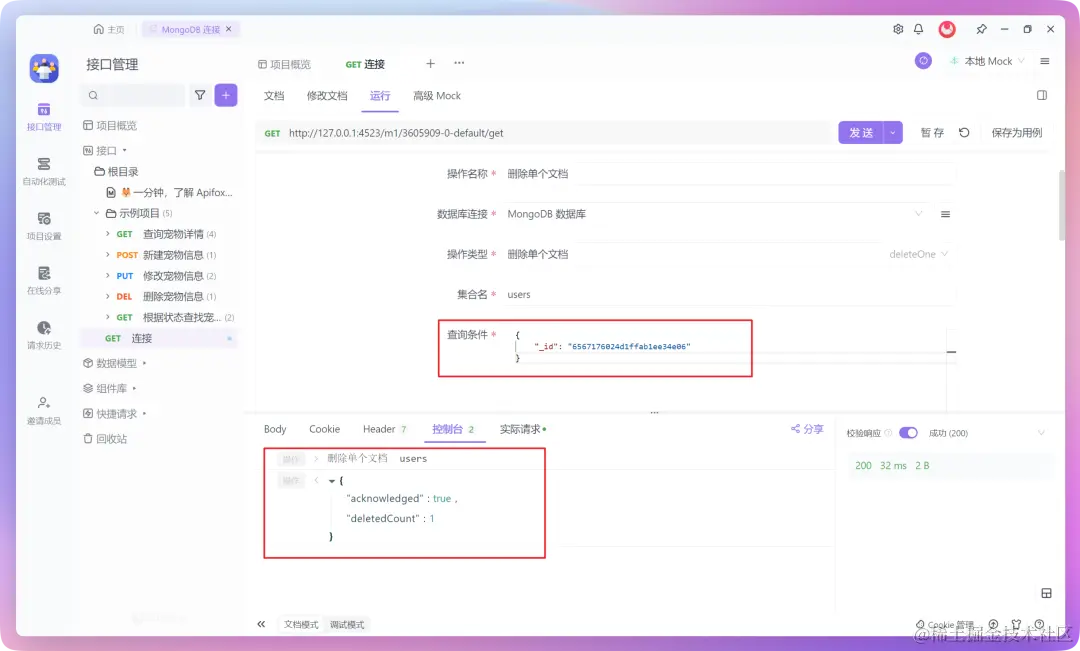Click the Apifox team logo
This screenshot has height=651, width=1080.
(44, 68)
